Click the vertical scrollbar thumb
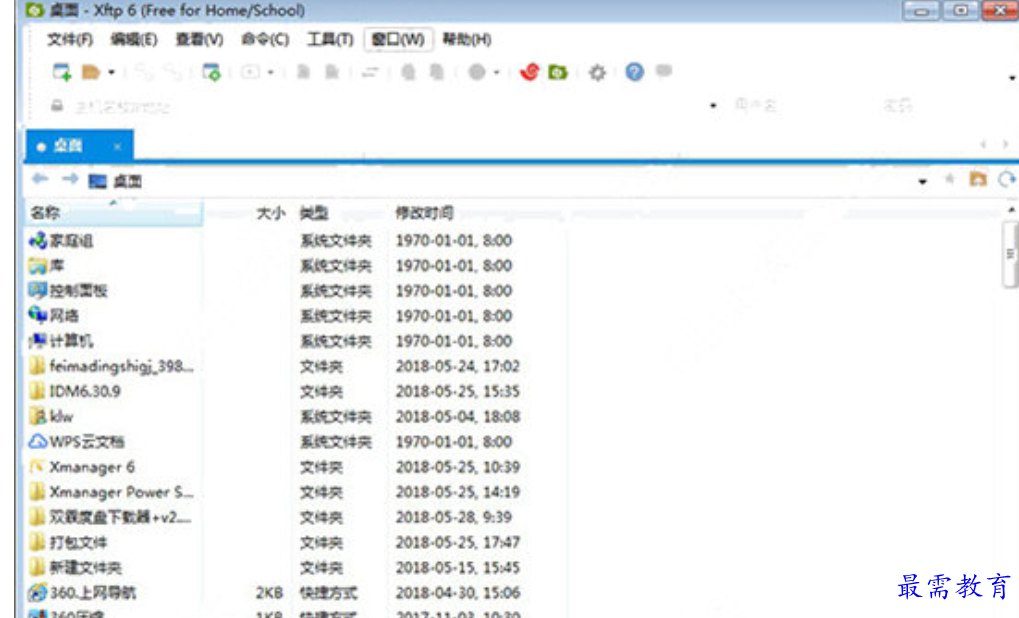The image size is (1019, 618). pyautogui.click(x=1010, y=253)
